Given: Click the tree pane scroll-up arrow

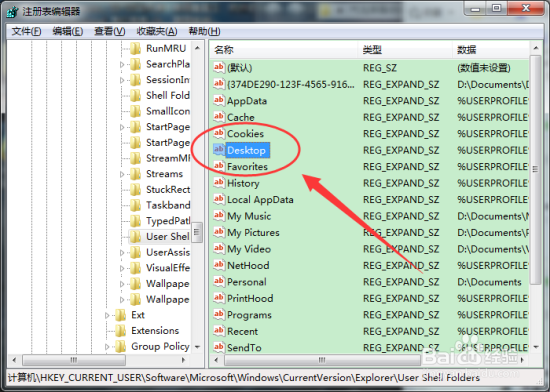Looking at the screenshot, I should point(197,48).
